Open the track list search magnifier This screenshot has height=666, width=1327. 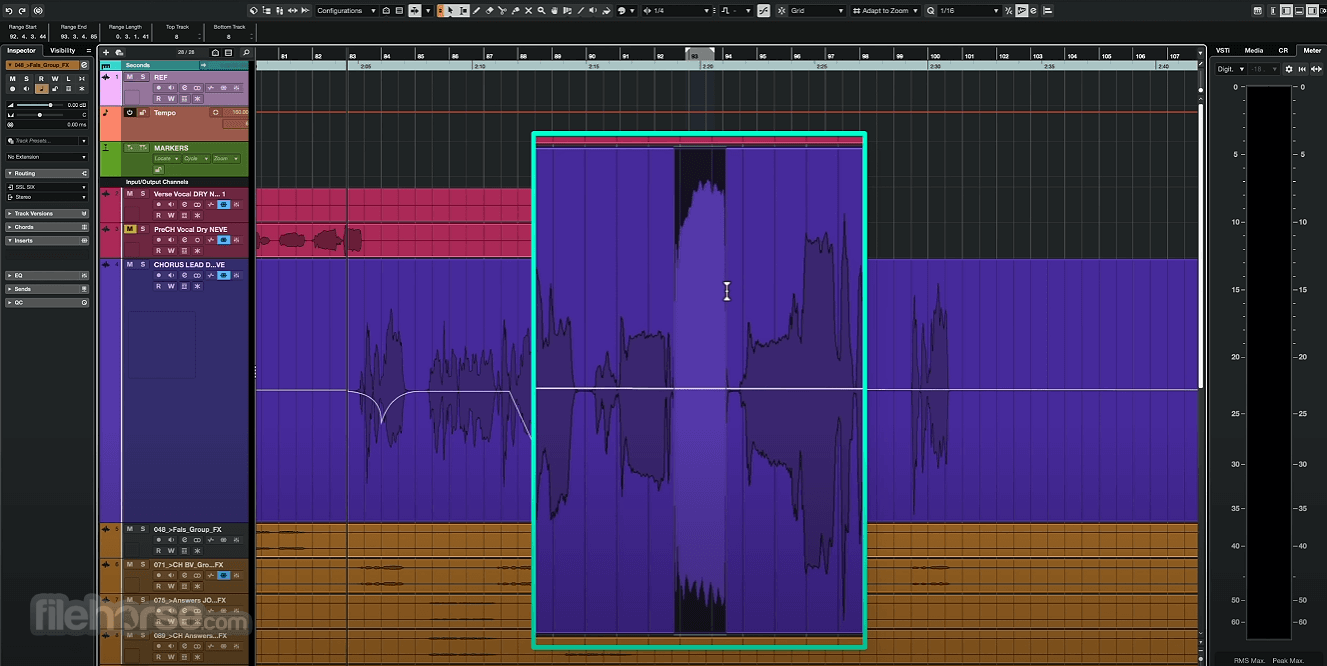[246, 52]
